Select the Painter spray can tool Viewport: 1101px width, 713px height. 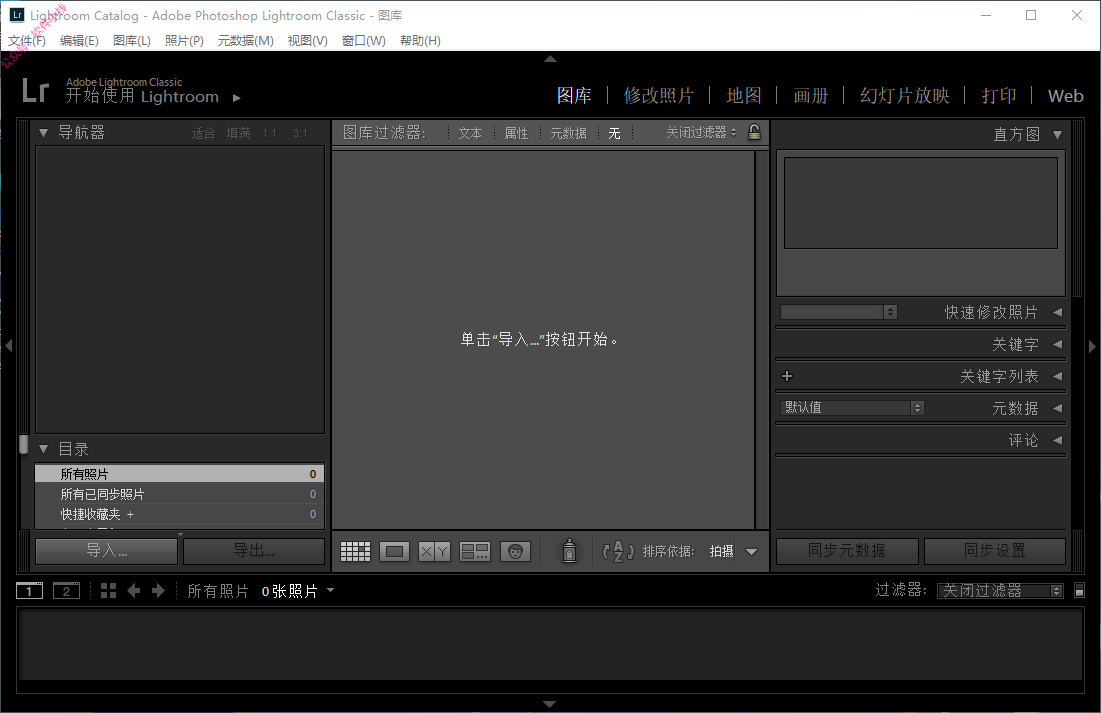tap(569, 551)
